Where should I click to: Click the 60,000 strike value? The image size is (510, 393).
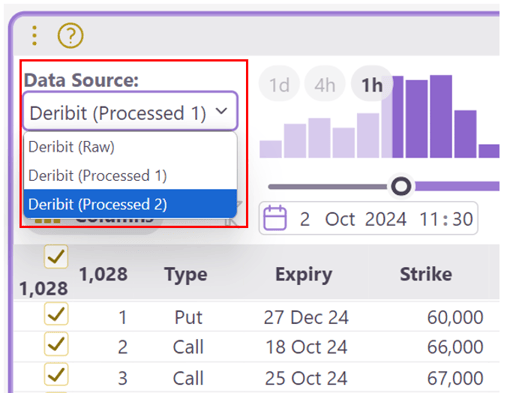455,317
